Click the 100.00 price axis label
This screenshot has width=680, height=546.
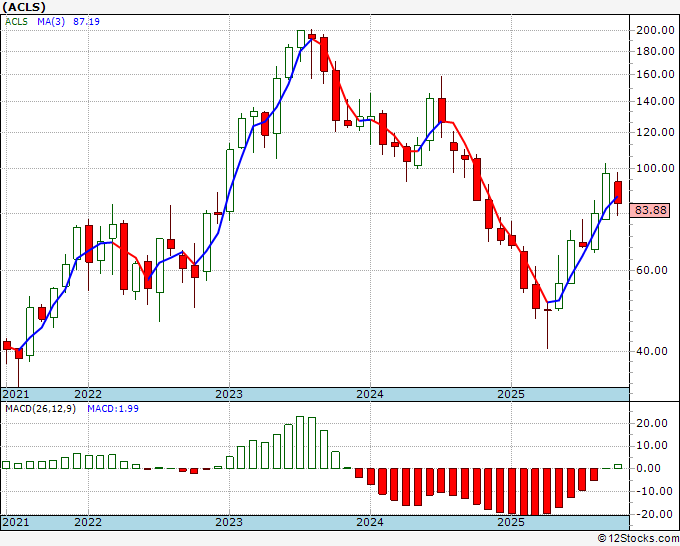tap(655, 168)
